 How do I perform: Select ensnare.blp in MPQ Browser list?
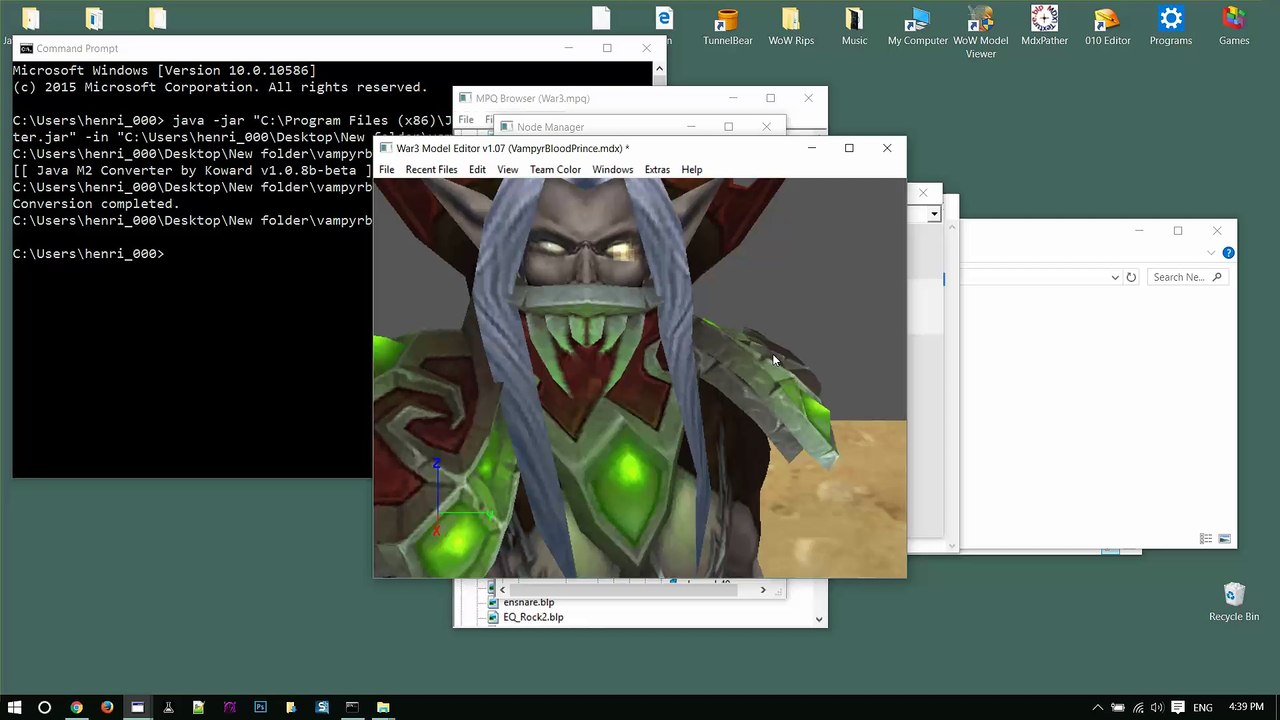tap(528, 602)
